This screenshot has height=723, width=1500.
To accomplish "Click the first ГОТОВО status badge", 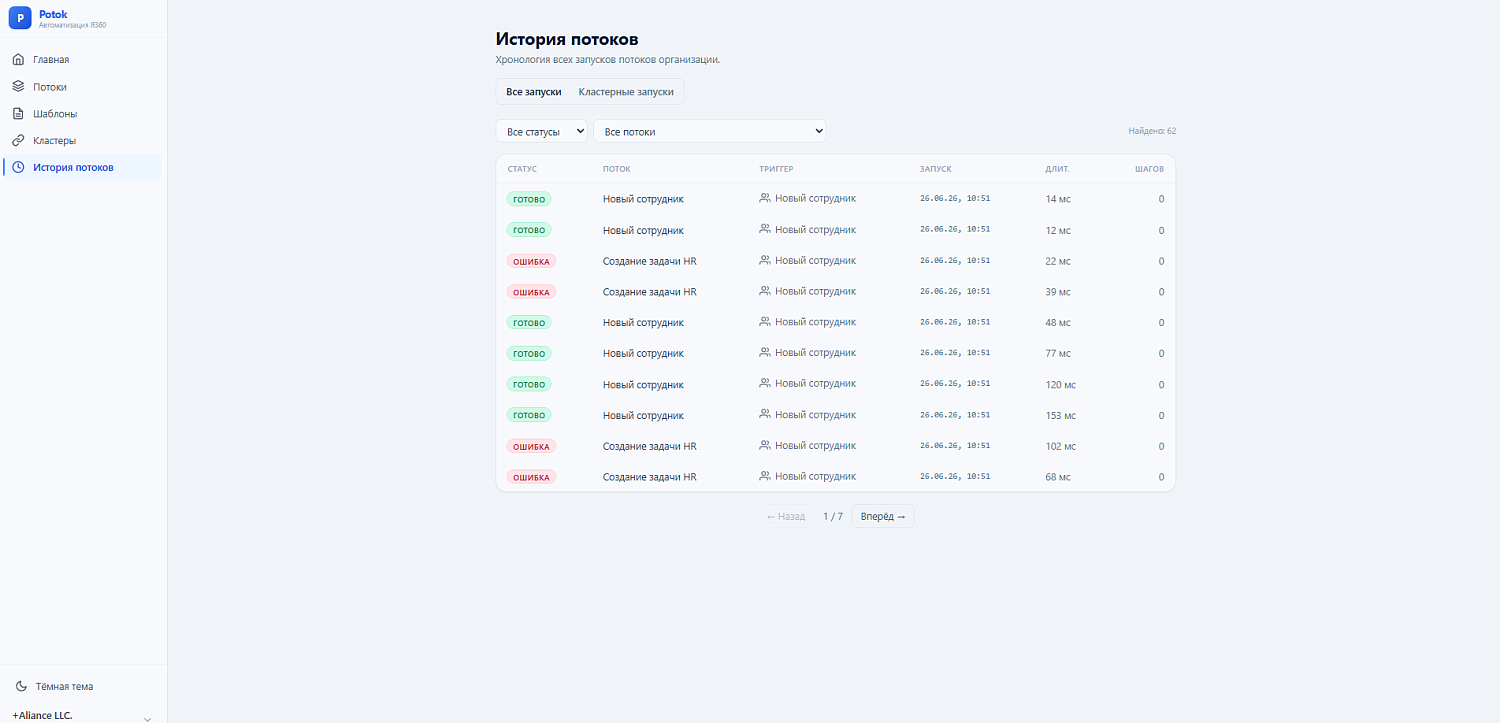I will pos(529,199).
